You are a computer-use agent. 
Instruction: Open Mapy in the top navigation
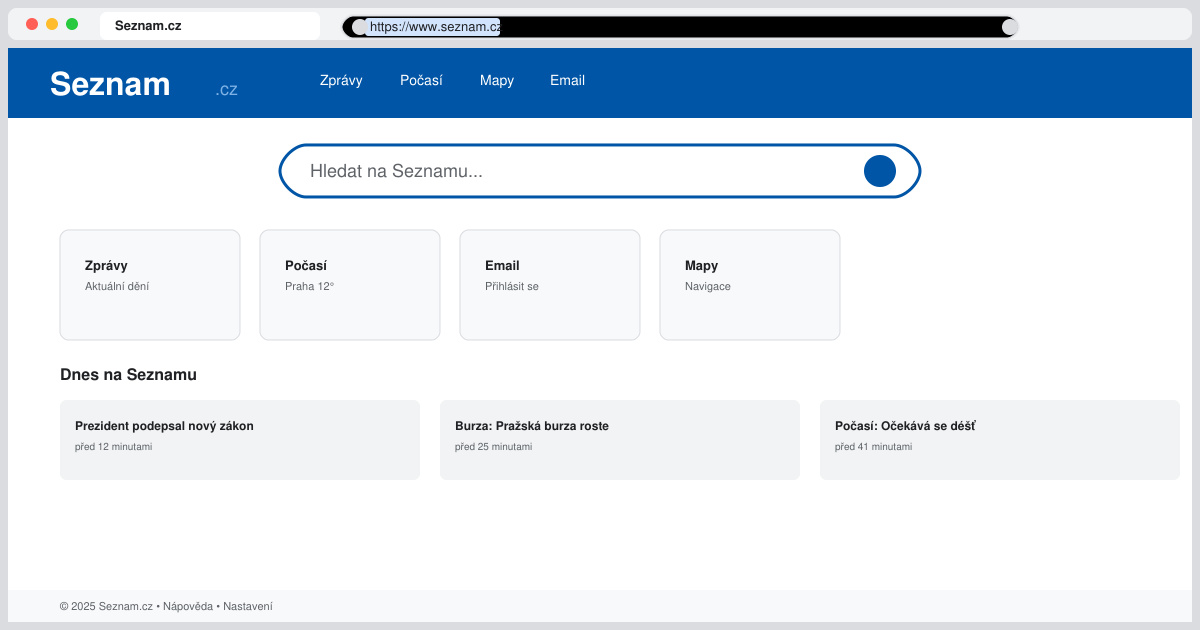click(497, 80)
